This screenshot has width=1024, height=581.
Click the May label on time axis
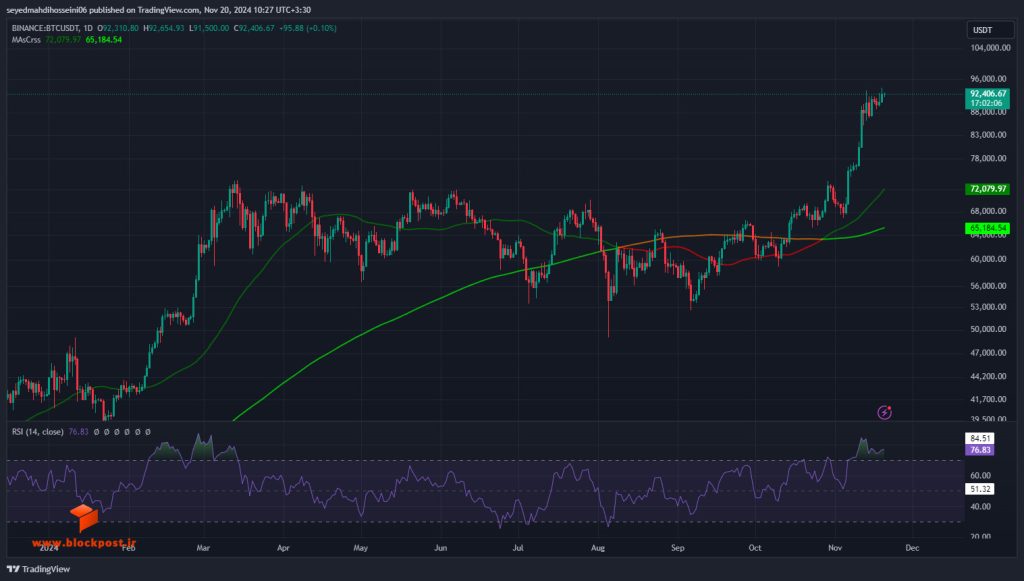(360, 548)
